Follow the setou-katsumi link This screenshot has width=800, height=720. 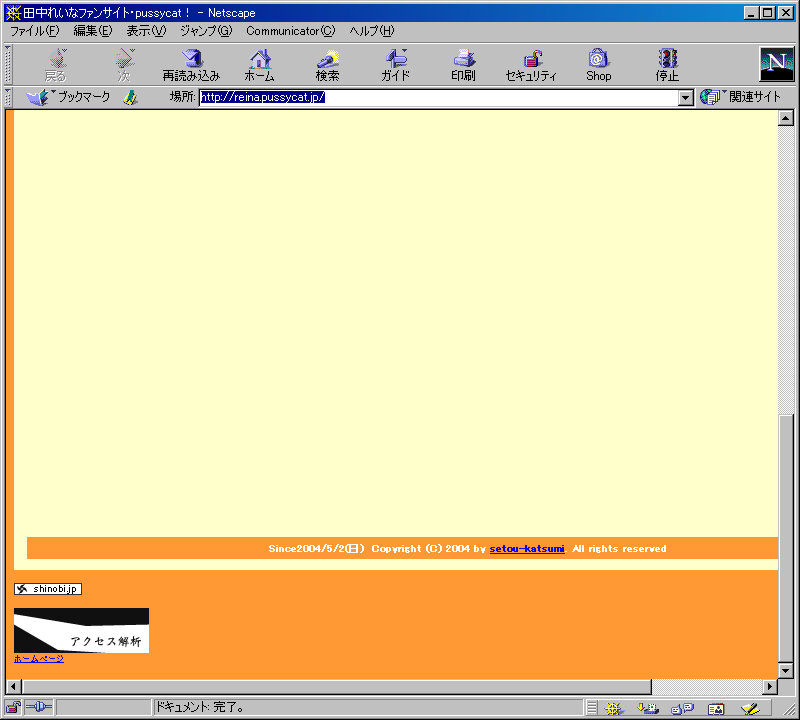[527, 549]
